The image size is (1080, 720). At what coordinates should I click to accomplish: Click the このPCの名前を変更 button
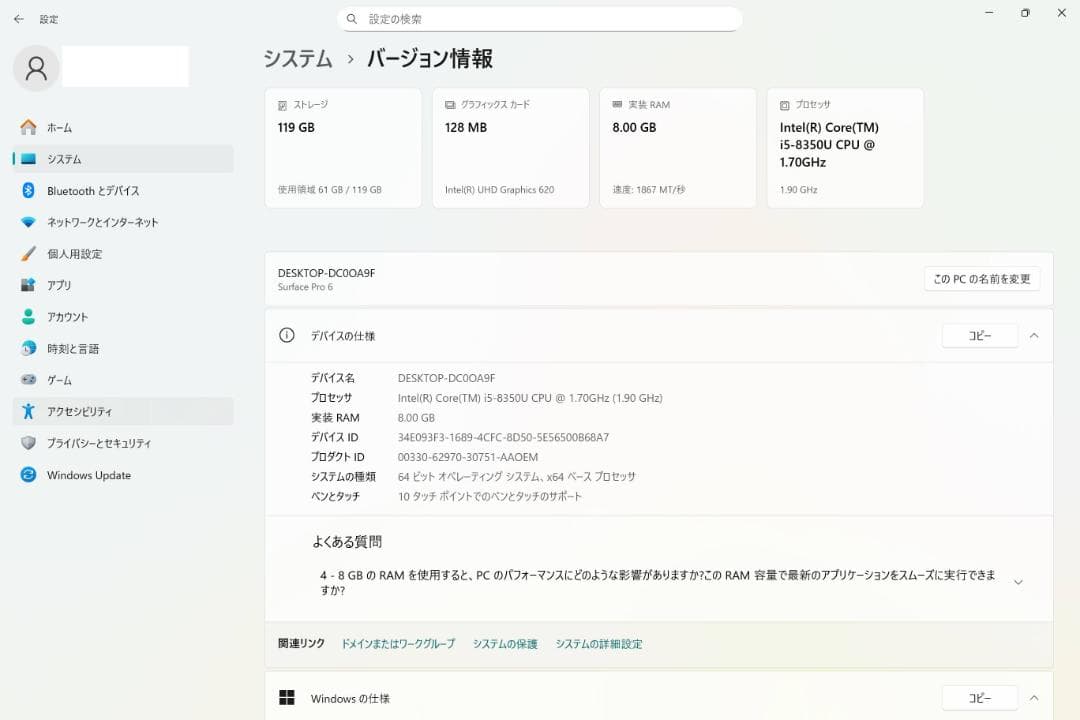[983, 279]
